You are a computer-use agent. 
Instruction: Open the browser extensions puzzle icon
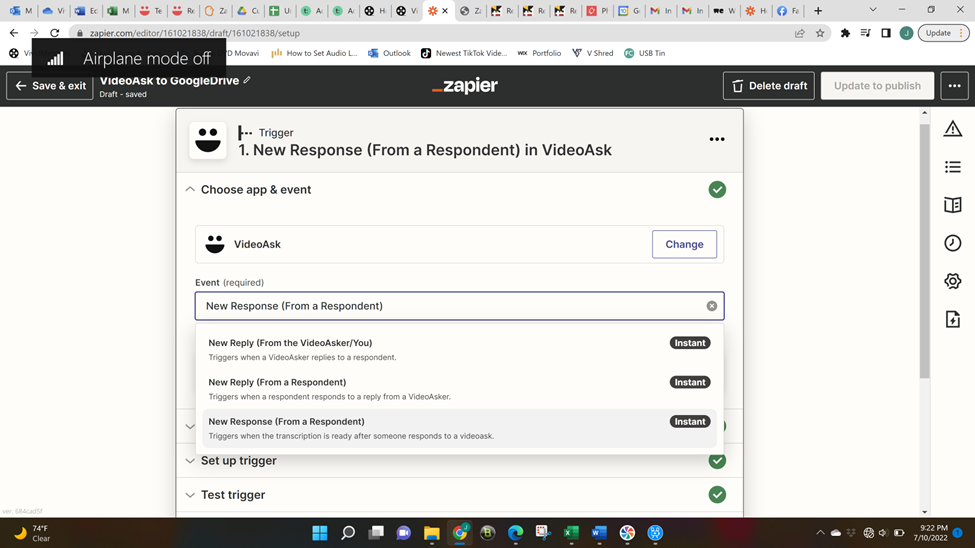coord(845,33)
